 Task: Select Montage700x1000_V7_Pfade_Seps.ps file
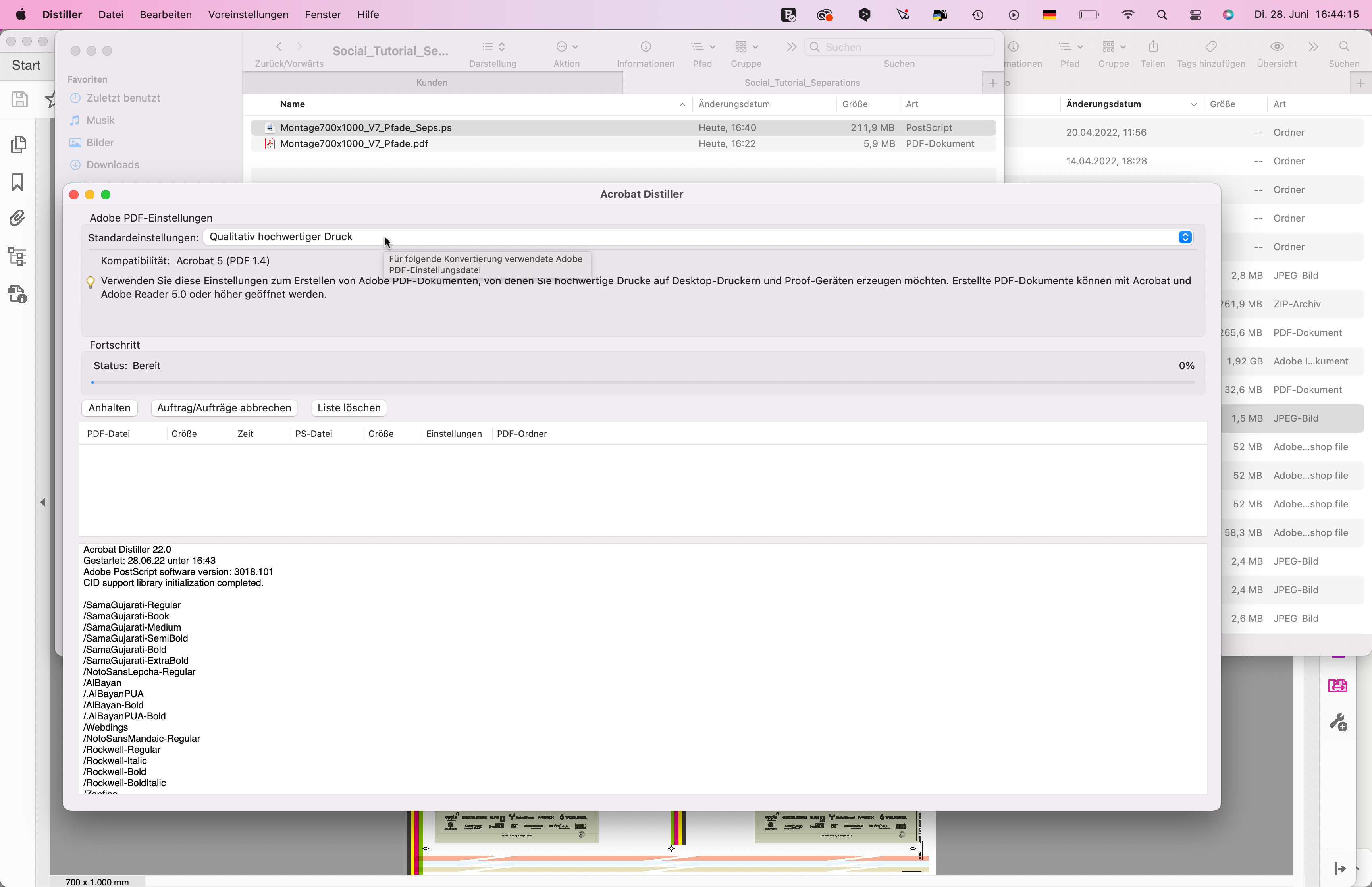pyautogui.click(x=624, y=127)
